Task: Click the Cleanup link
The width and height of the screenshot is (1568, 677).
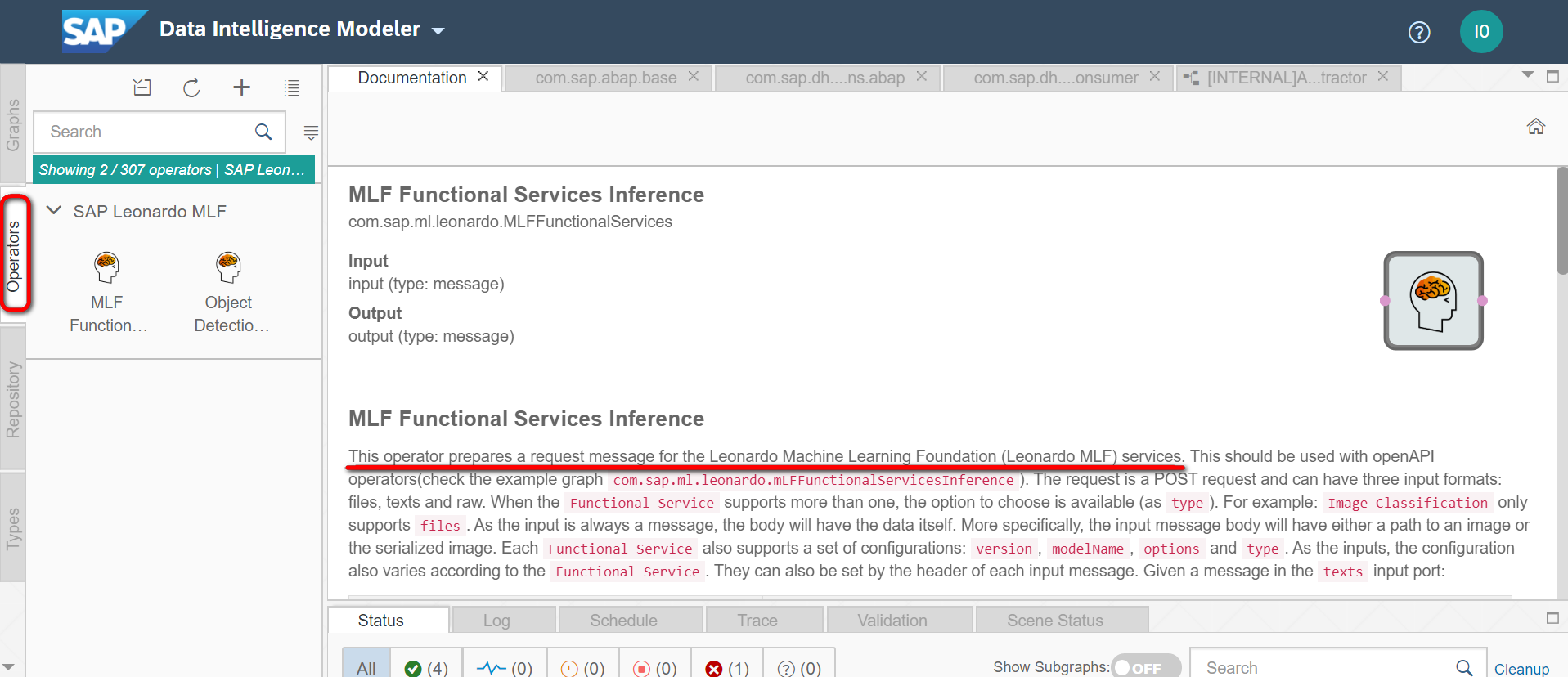Action: (1521, 669)
